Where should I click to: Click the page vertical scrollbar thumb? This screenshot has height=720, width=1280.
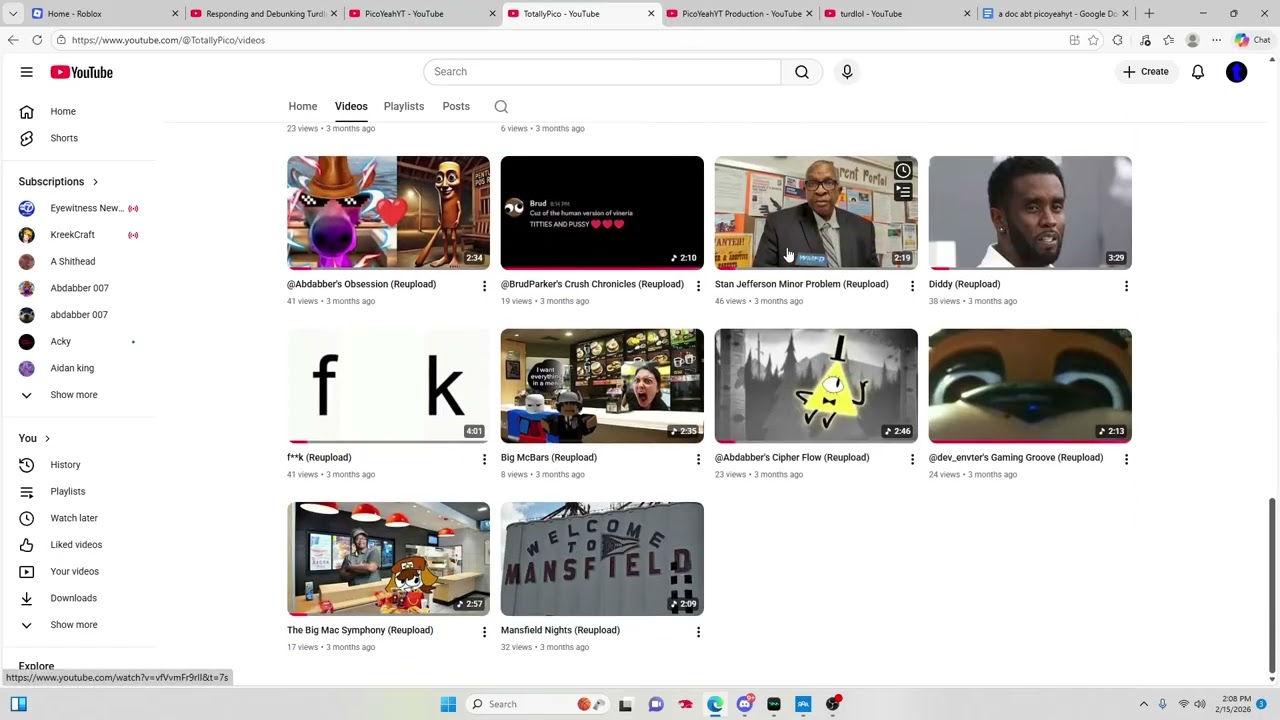pyautogui.click(x=1272, y=586)
